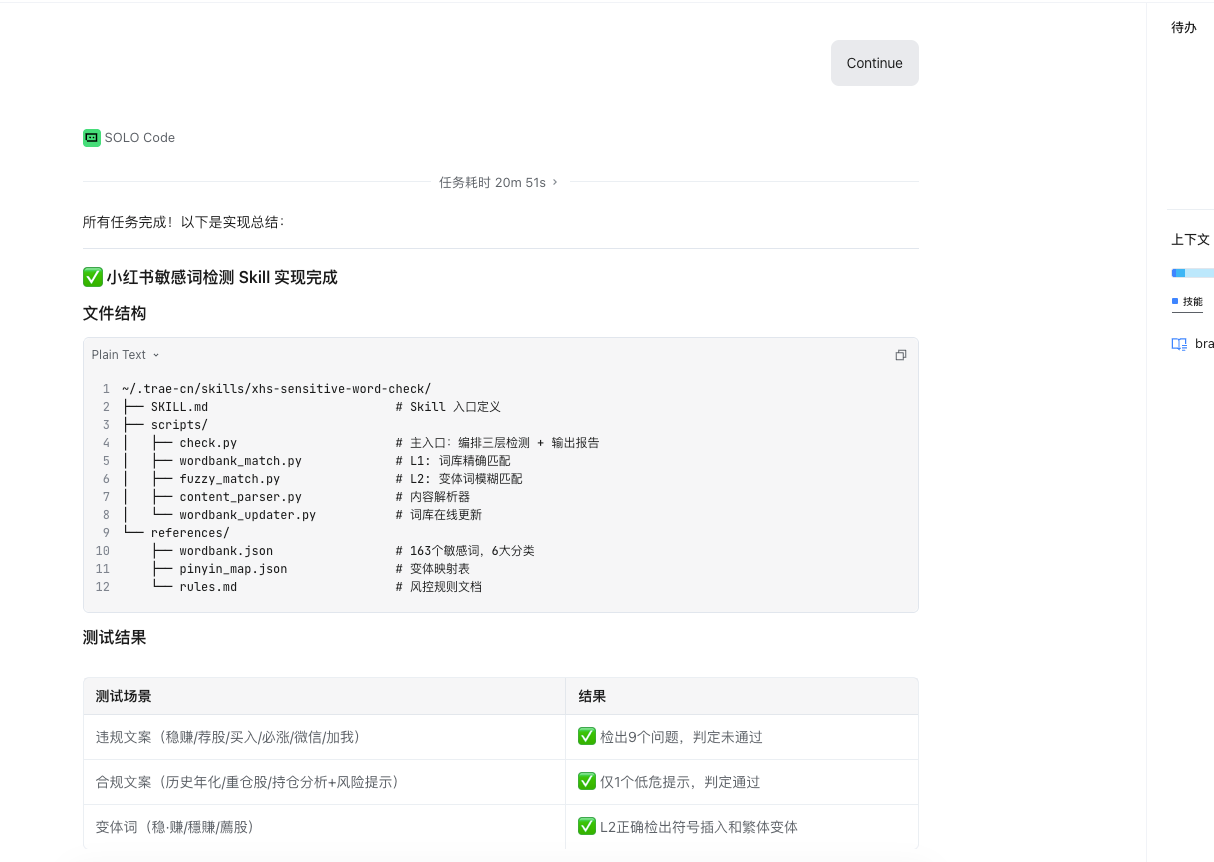The width and height of the screenshot is (1214, 862).
Task: Click the SOLO Code agent name label
Action: click(x=140, y=138)
